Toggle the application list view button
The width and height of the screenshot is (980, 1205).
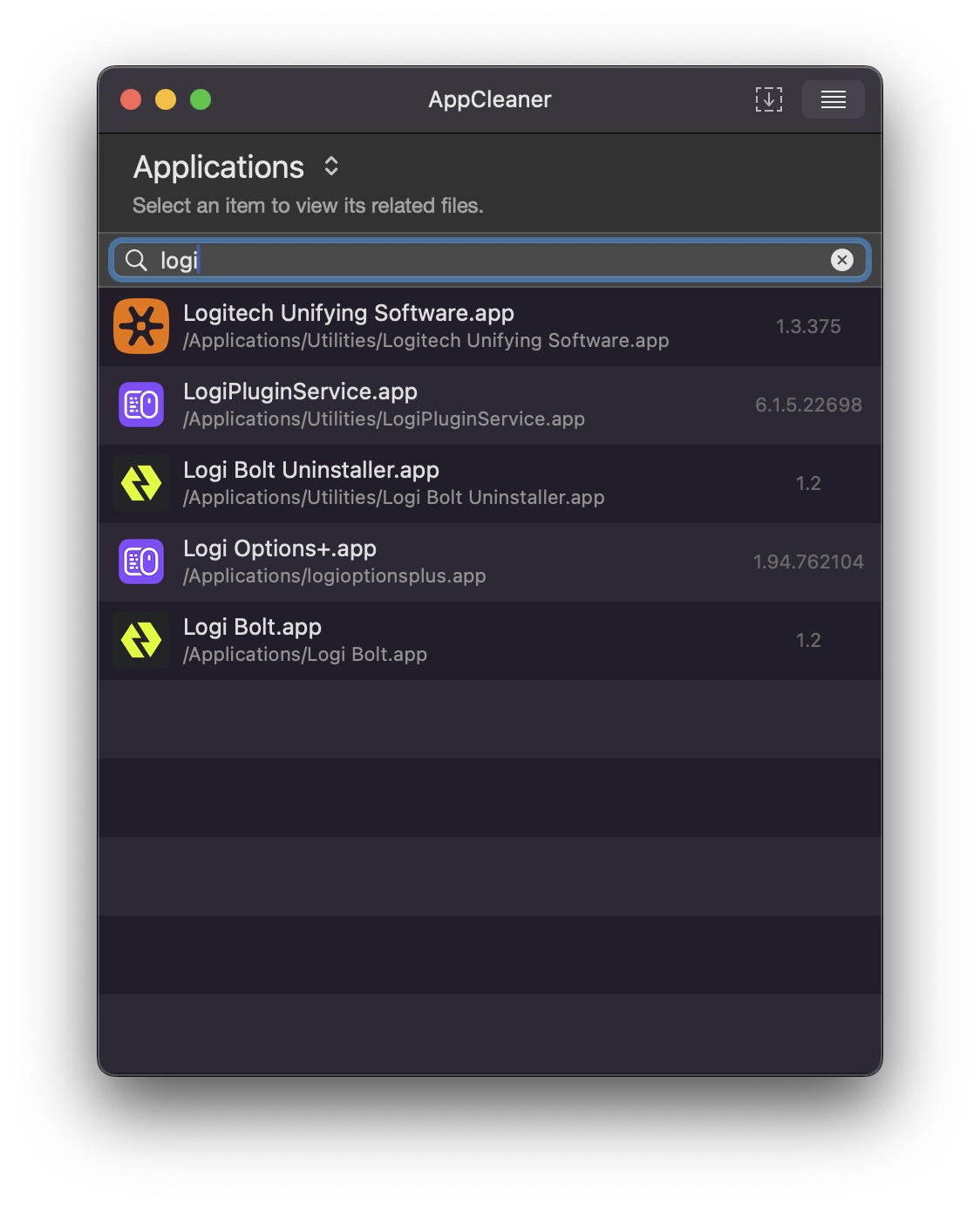[834, 99]
